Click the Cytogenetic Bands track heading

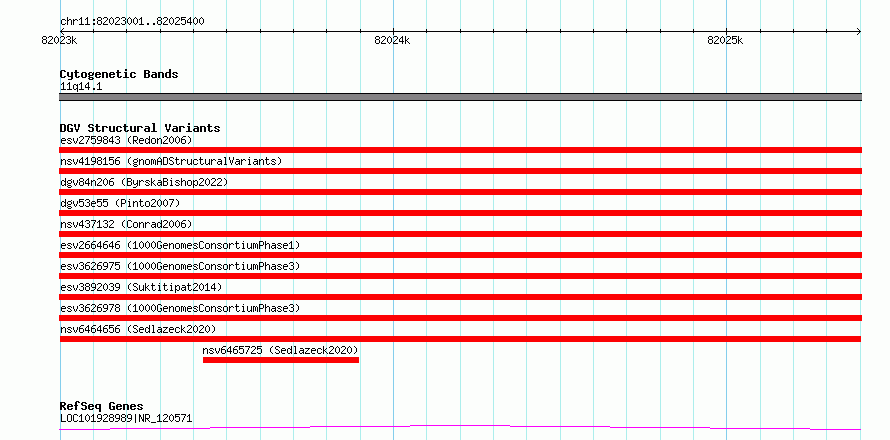119,74
